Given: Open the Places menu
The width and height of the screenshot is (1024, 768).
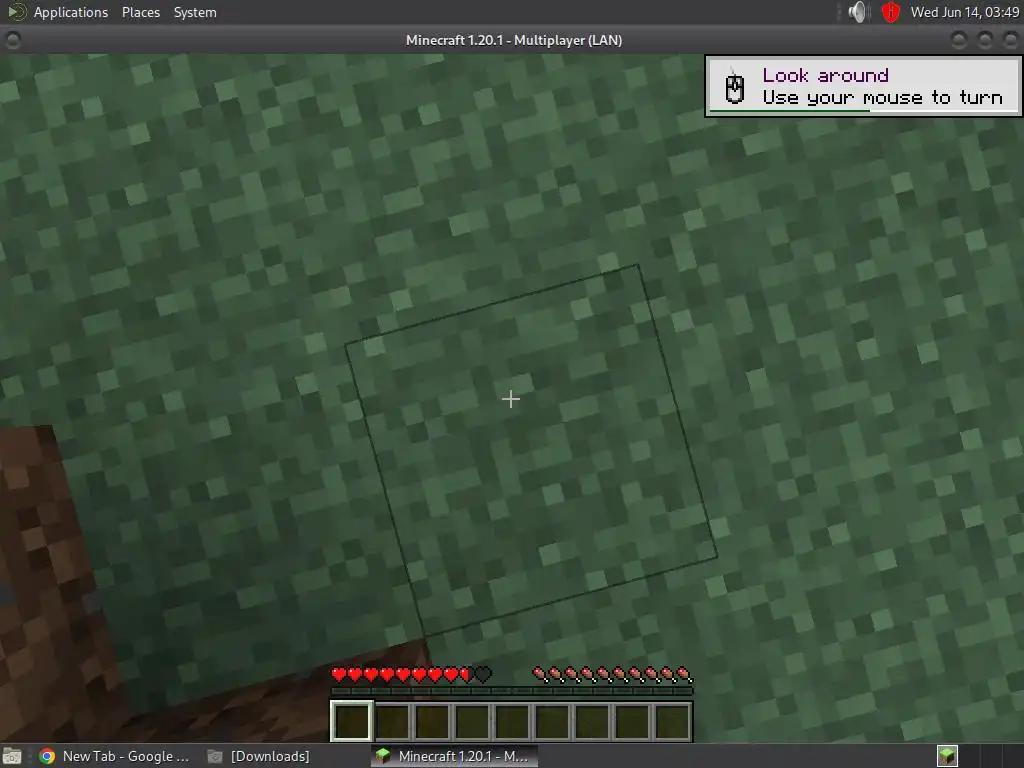Looking at the screenshot, I should pyautogui.click(x=140, y=12).
